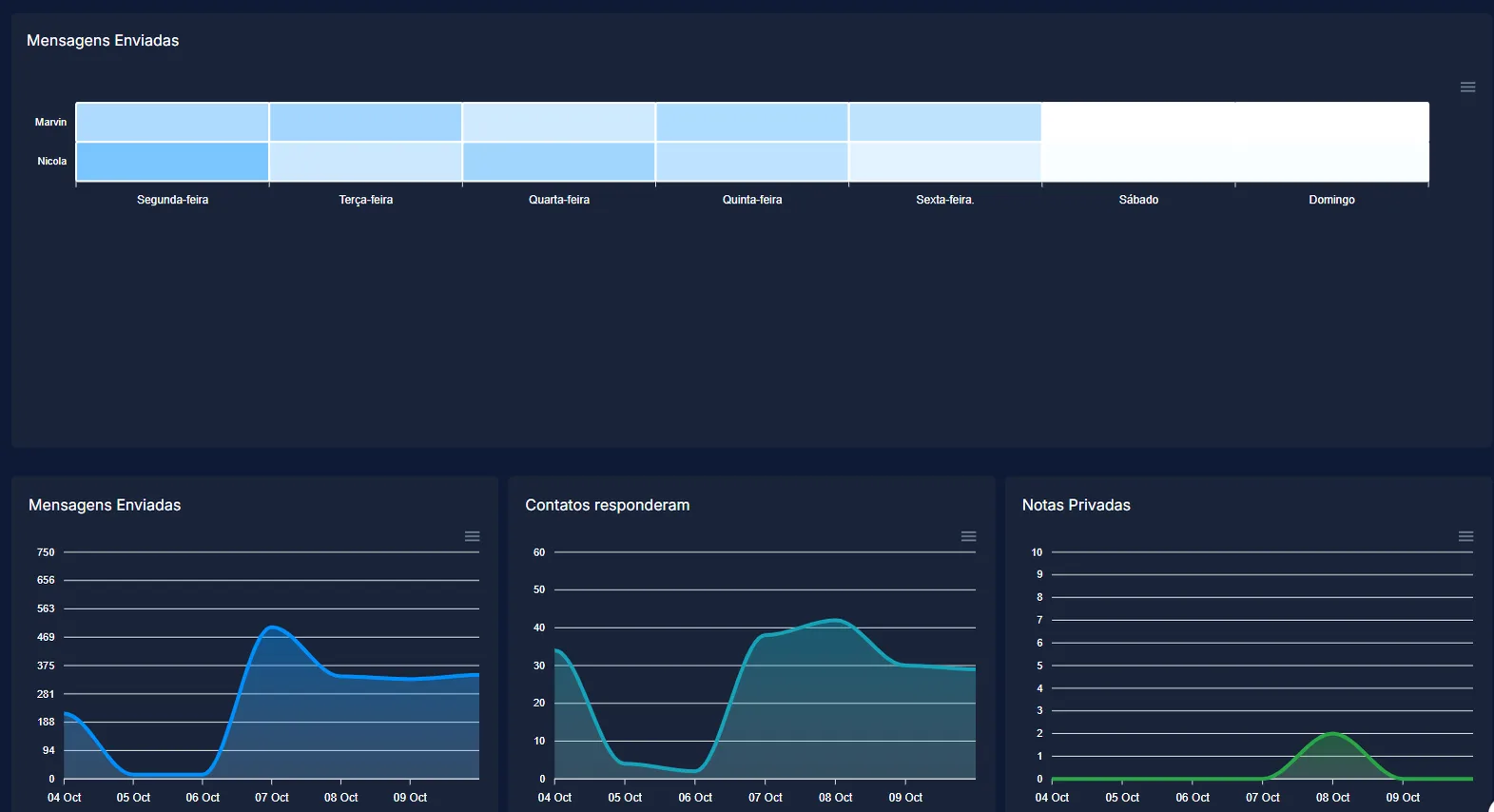Viewport: 1494px width, 812px height.
Task: Click the 563 y-axis value
Action: coord(46,609)
